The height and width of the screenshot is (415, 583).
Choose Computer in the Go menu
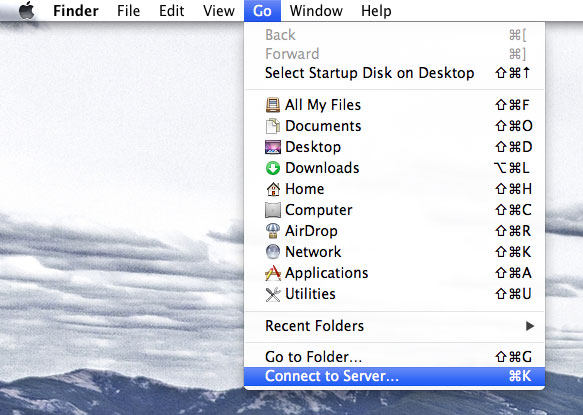pyautogui.click(x=394, y=210)
